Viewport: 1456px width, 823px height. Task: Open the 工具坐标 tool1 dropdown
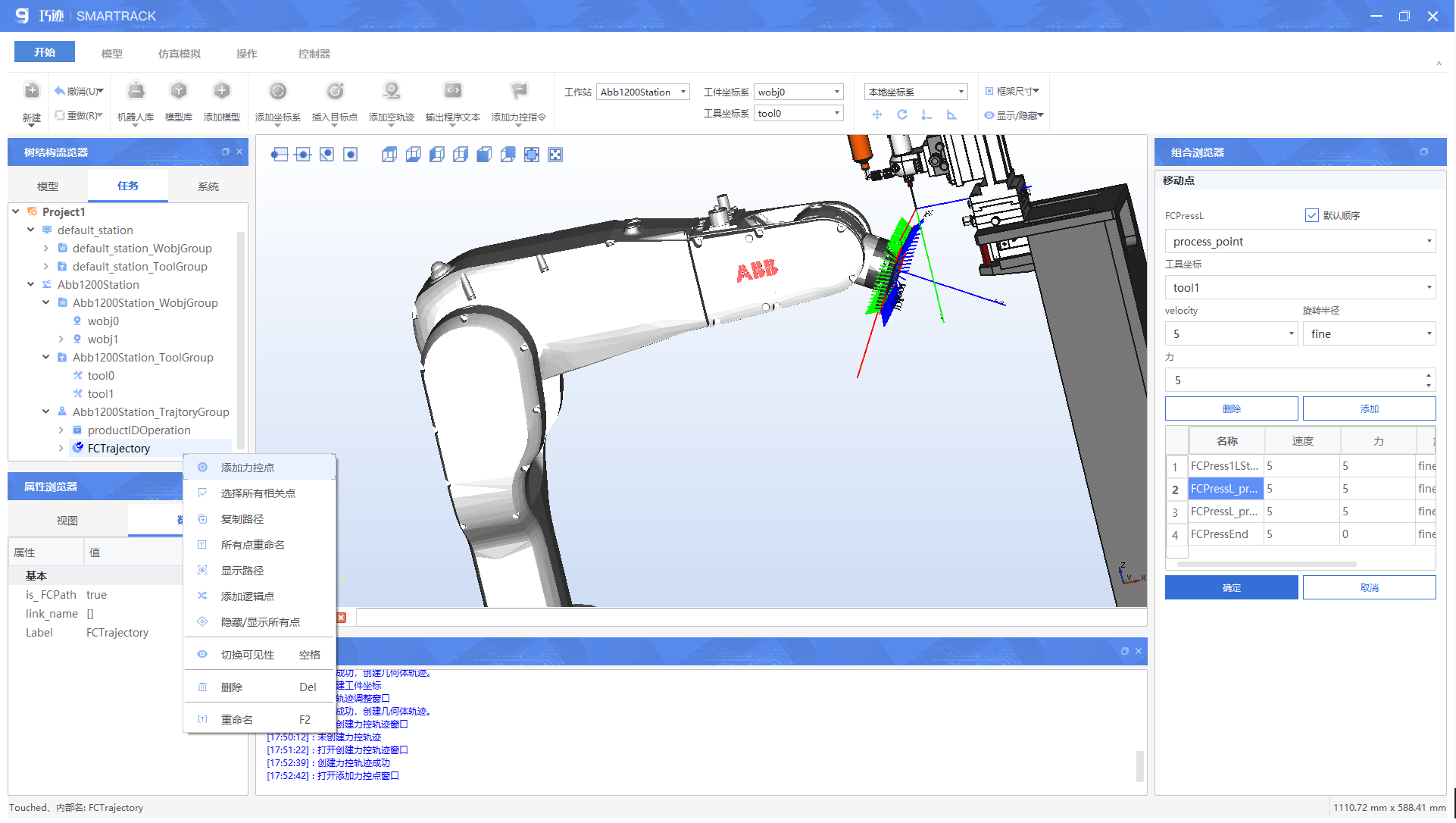1300,287
